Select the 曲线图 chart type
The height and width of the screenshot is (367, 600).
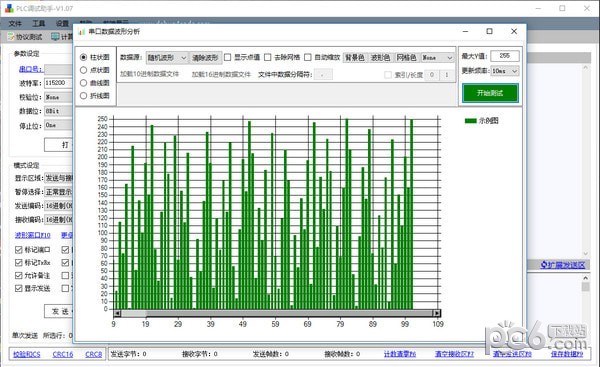[x=83, y=83]
